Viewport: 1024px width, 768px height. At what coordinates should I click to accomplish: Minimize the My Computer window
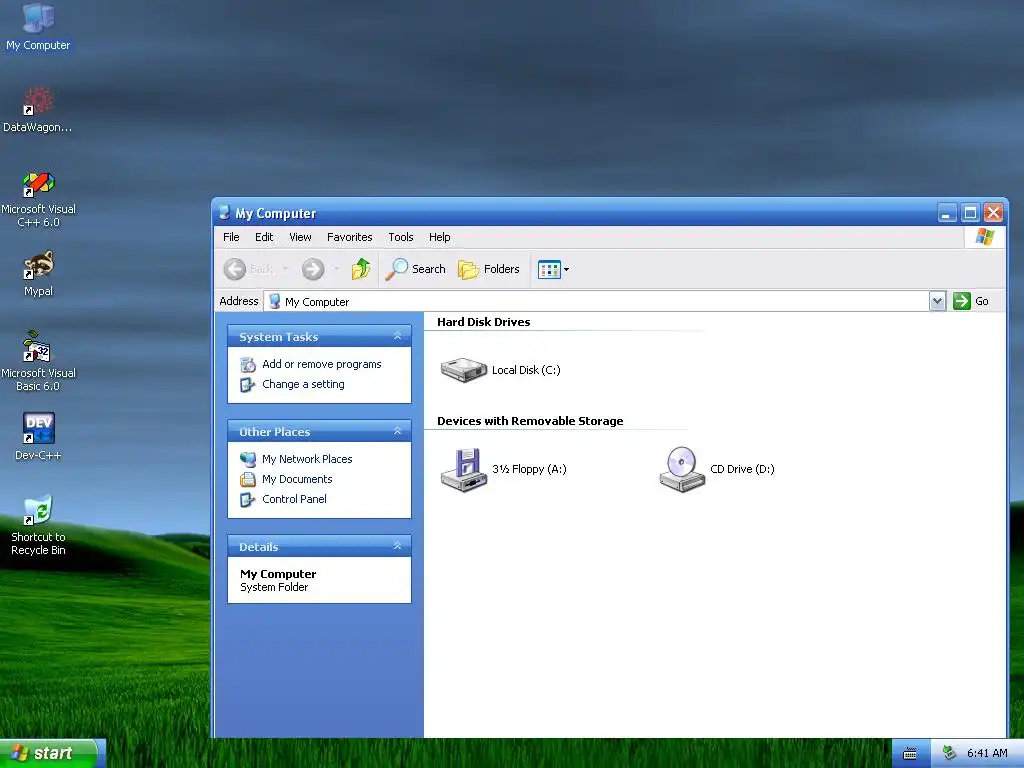(946, 212)
